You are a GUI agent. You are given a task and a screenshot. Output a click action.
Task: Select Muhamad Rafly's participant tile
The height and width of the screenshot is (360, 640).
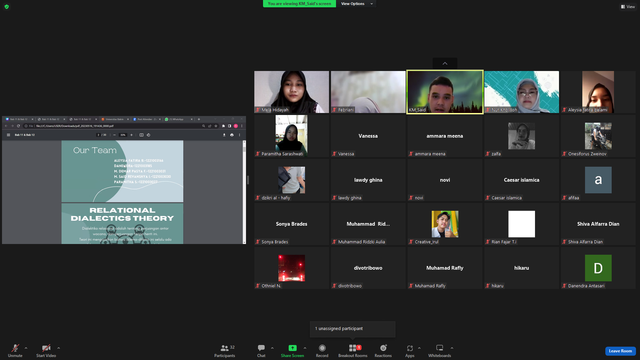445,268
